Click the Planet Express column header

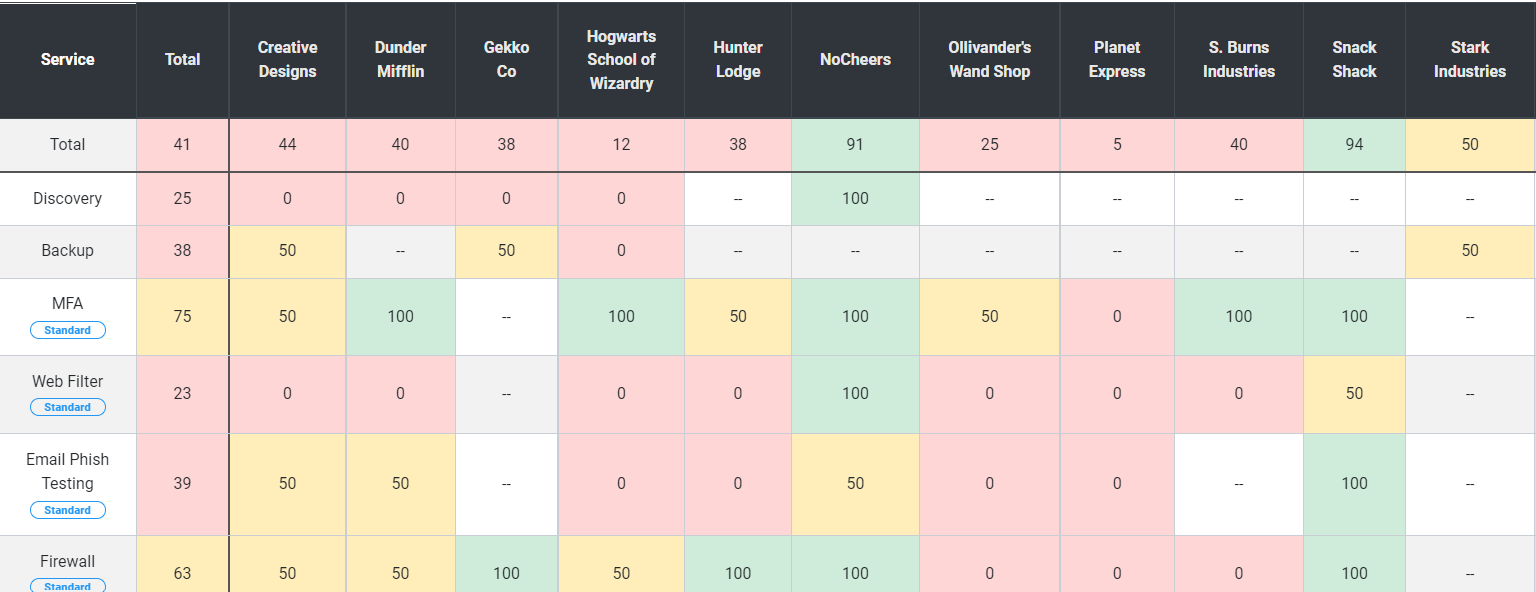pyautogui.click(x=1117, y=60)
